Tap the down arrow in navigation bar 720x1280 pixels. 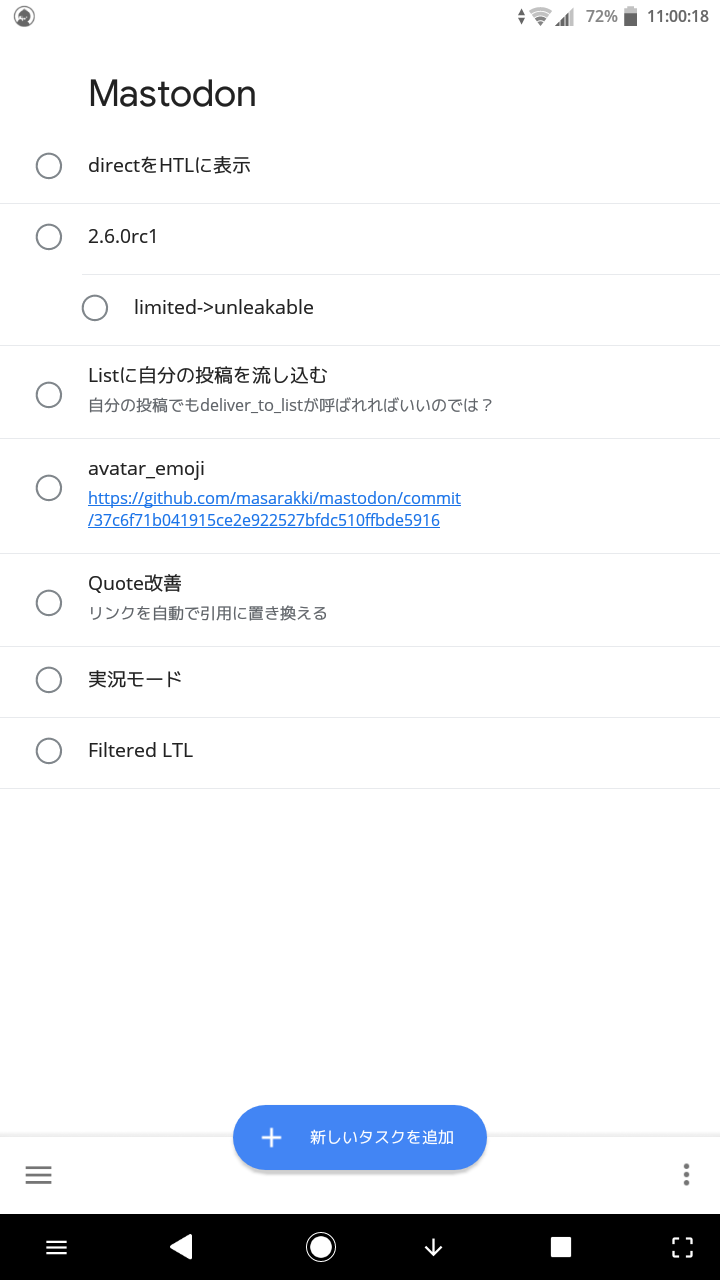coord(433,1246)
